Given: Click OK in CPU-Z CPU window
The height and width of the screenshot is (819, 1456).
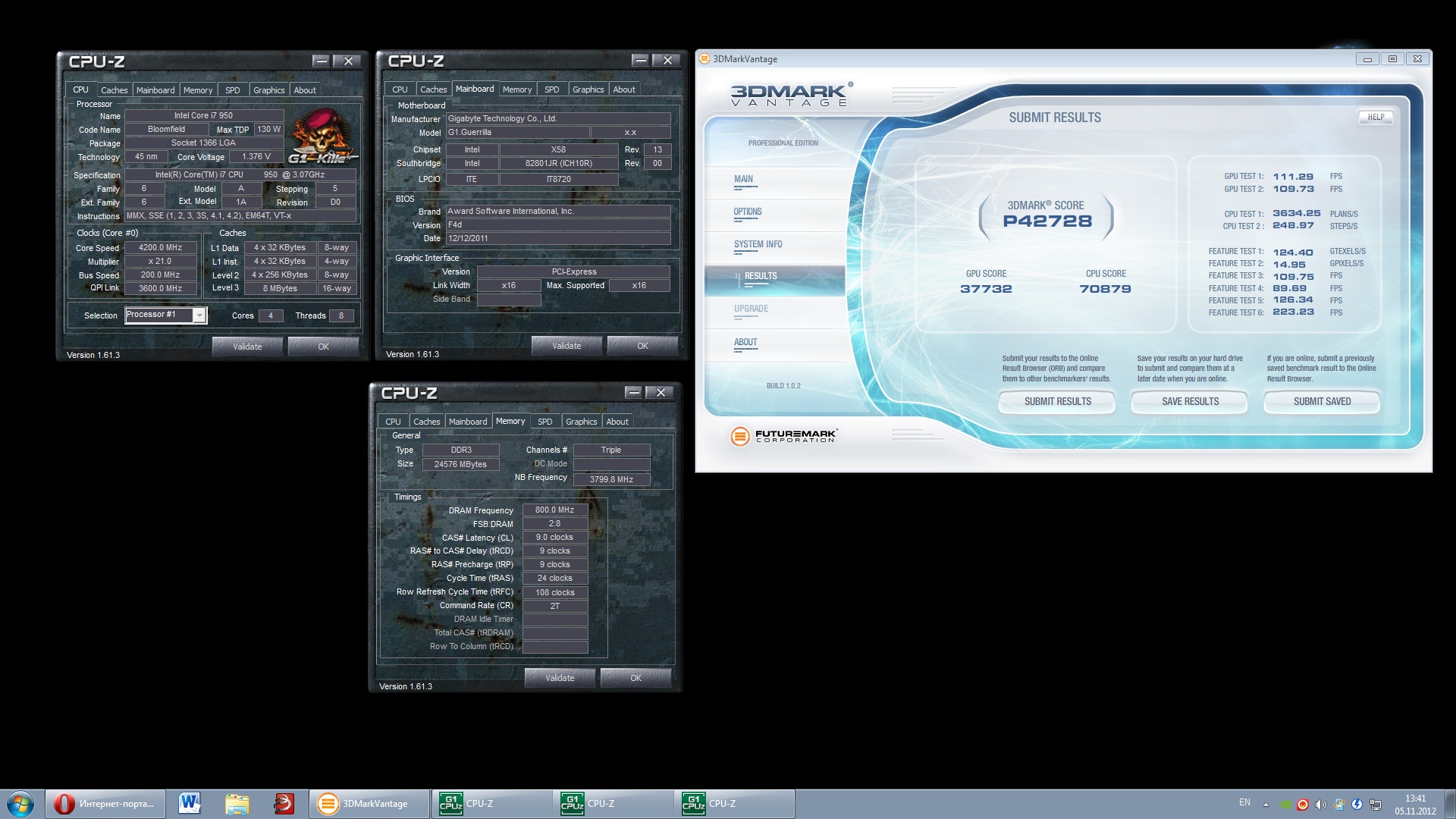Looking at the screenshot, I should coord(324,347).
